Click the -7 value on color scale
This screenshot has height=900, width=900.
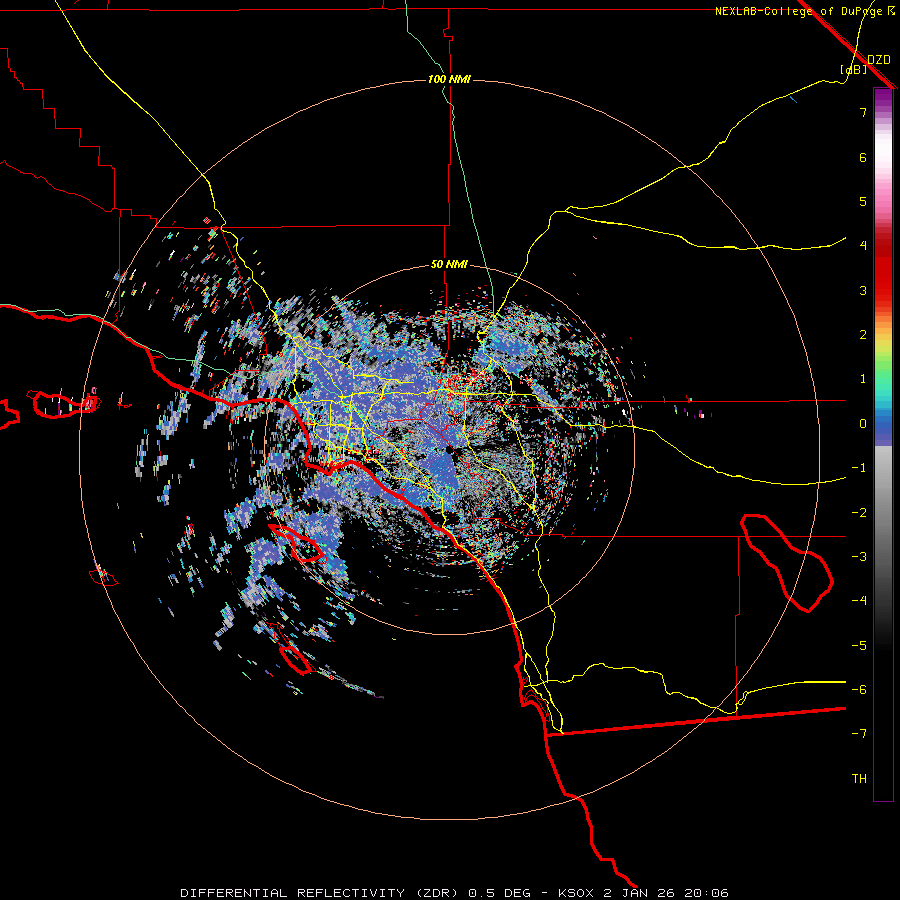tap(859, 734)
